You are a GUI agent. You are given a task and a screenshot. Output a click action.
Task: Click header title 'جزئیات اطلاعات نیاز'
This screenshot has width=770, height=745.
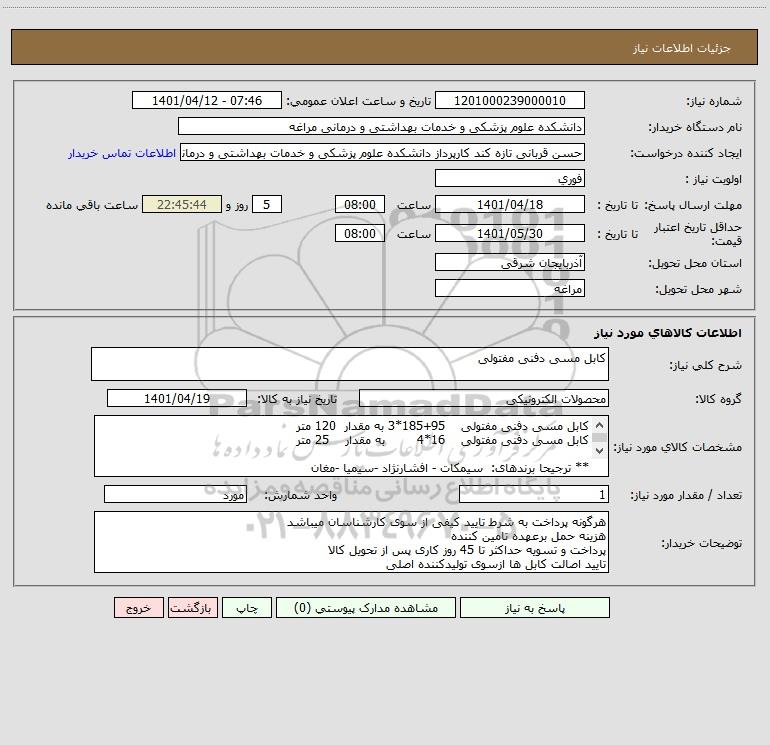682,48
